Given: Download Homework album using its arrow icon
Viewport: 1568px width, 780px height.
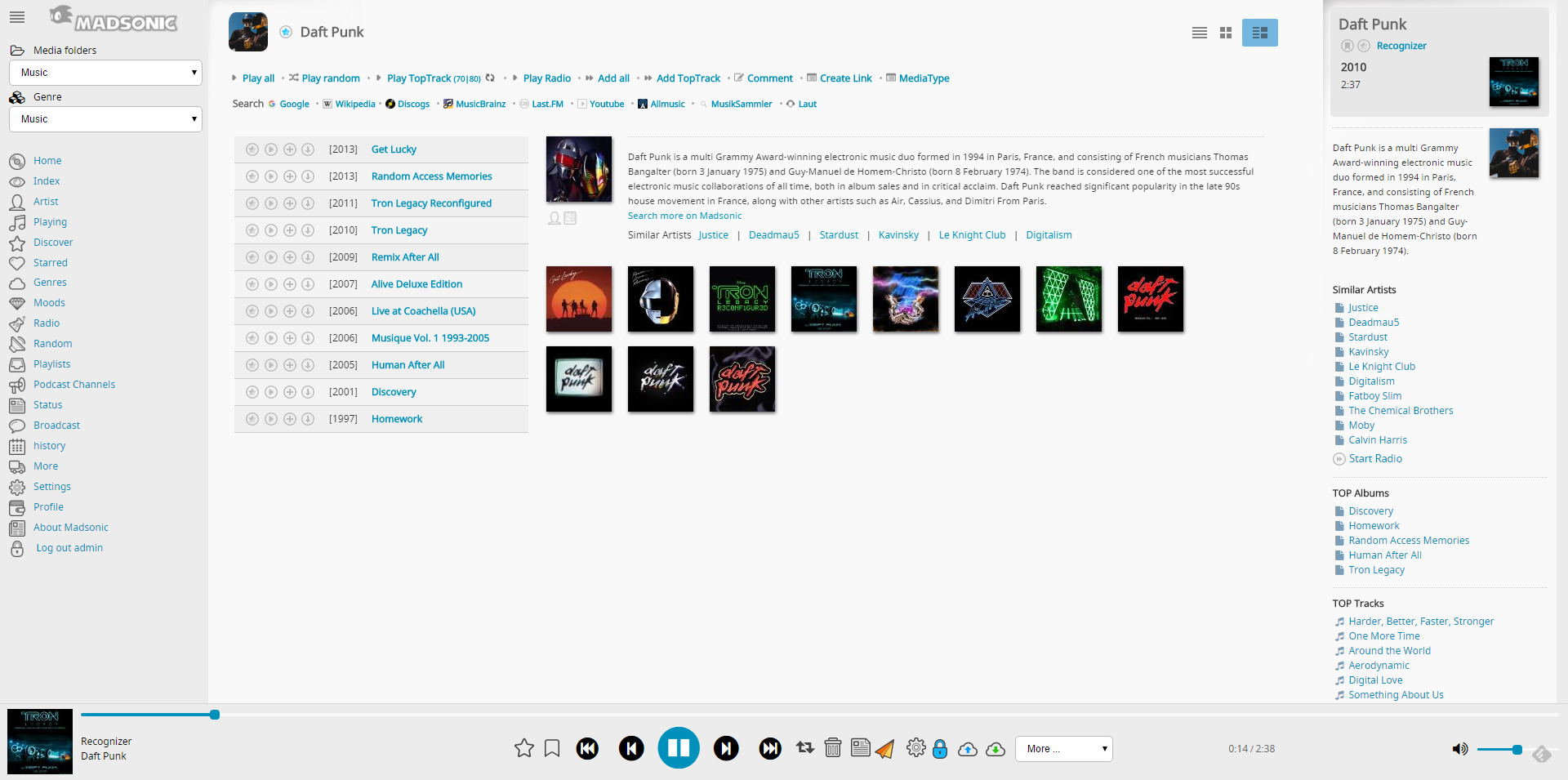Looking at the screenshot, I should [308, 419].
